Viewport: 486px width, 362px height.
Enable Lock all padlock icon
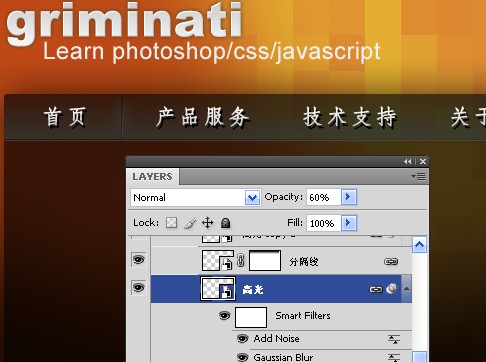[x=226, y=223]
